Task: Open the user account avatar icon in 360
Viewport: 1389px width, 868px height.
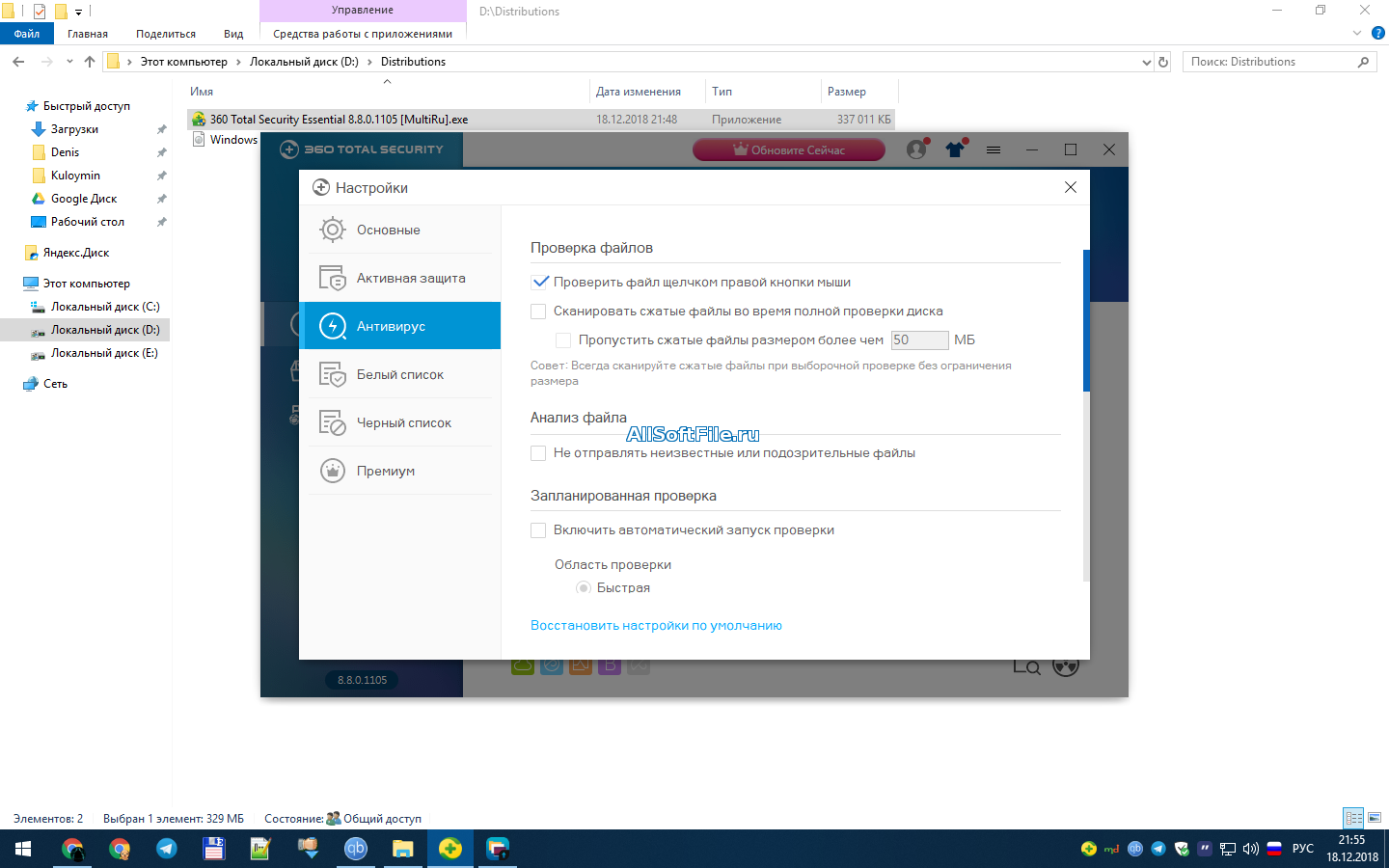Action: [917, 149]
